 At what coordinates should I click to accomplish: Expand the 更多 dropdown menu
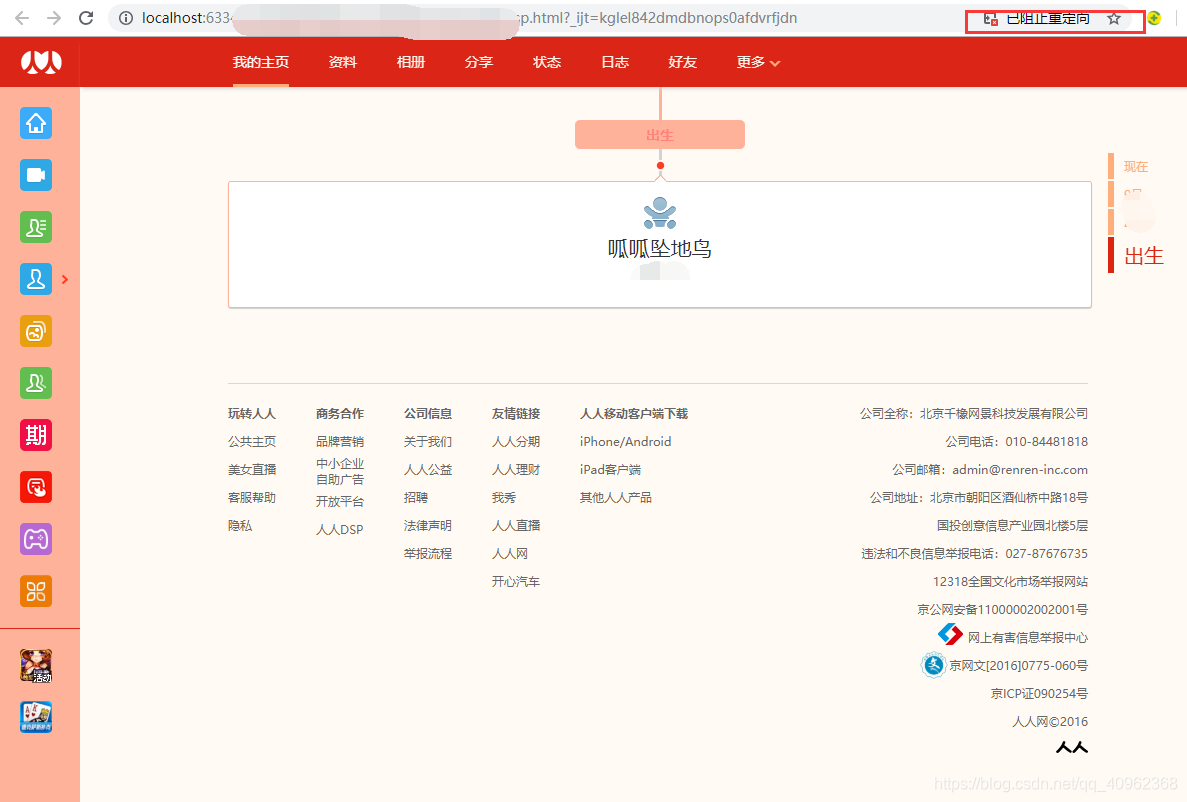point(758,62)
